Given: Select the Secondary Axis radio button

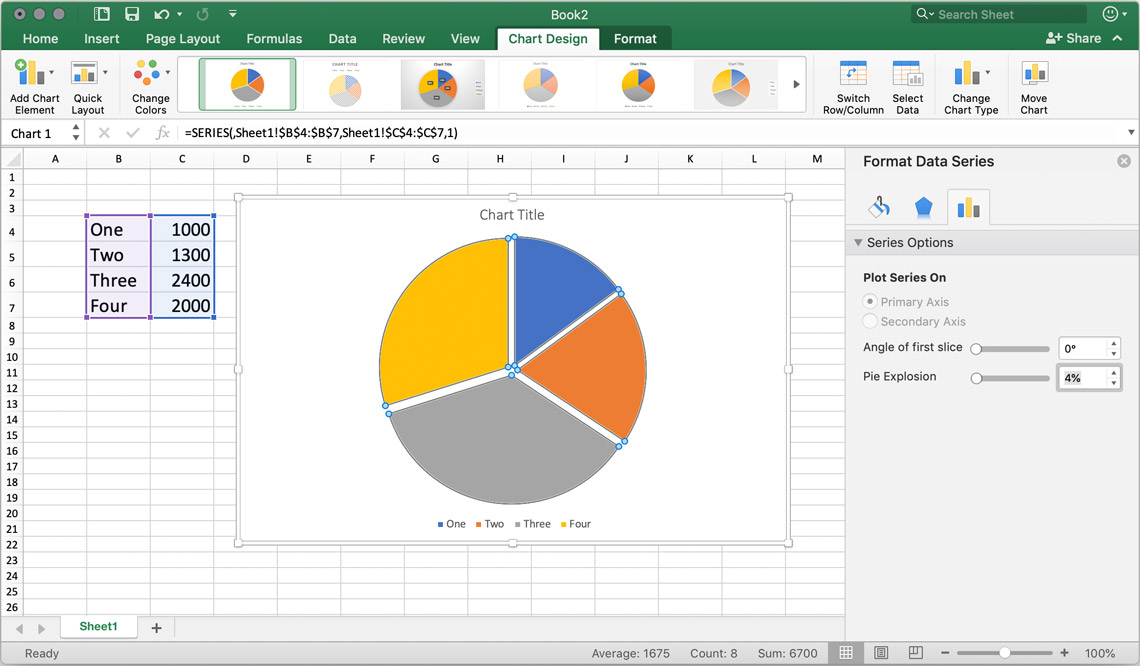Looking at the screenshot, I should pos(870,321).
